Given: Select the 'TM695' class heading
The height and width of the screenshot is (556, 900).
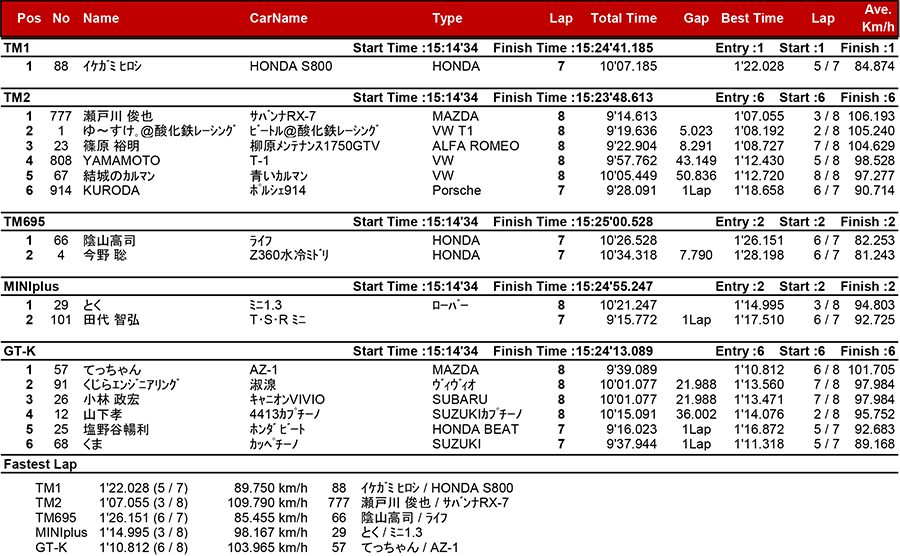Looking at the screenshot, I should [24, 222].
